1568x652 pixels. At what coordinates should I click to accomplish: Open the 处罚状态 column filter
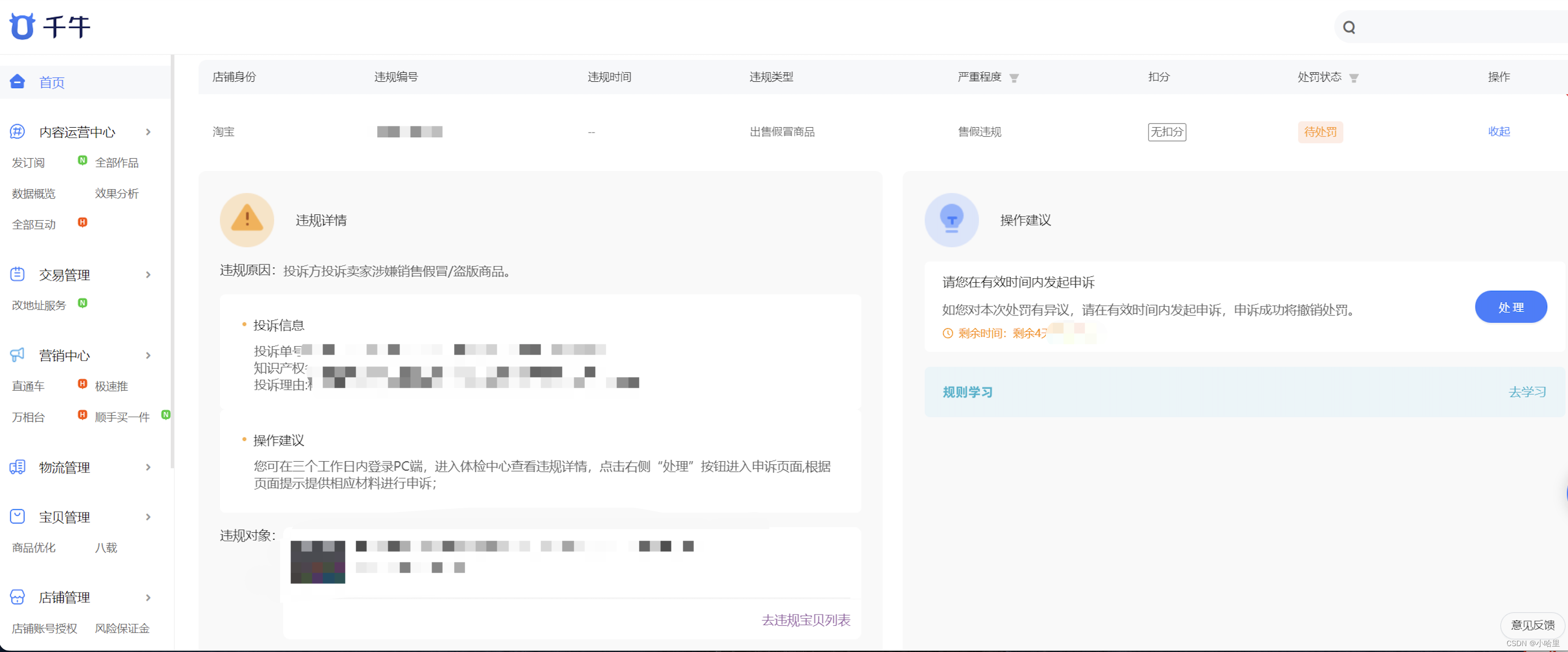coord(1353,78)
